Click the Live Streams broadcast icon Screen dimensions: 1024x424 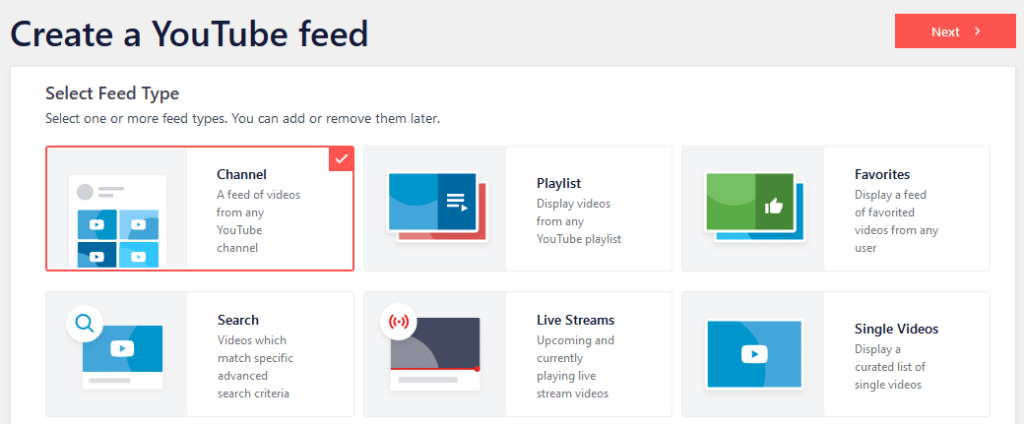[x=397, y=322]
